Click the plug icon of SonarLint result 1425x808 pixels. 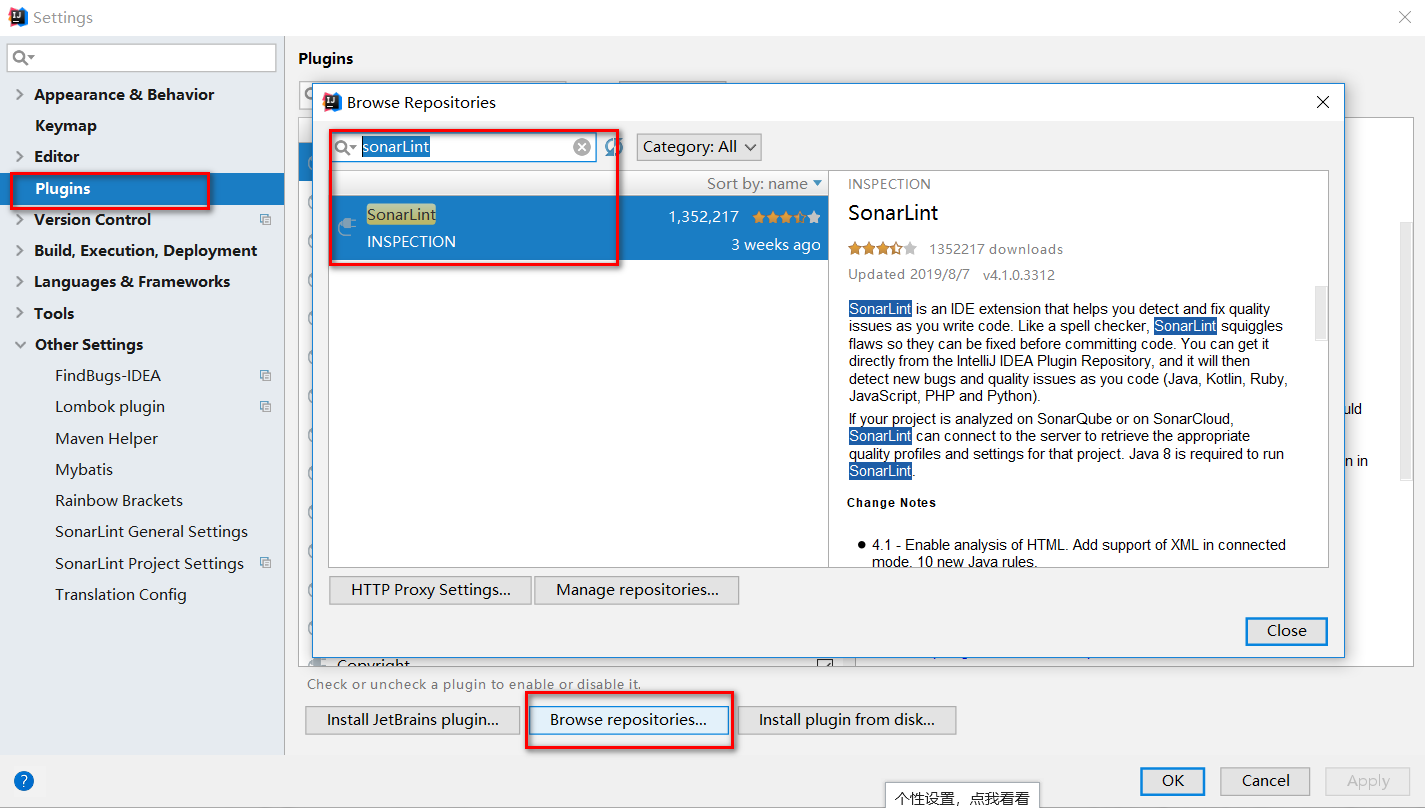click(x=347, y=227)
